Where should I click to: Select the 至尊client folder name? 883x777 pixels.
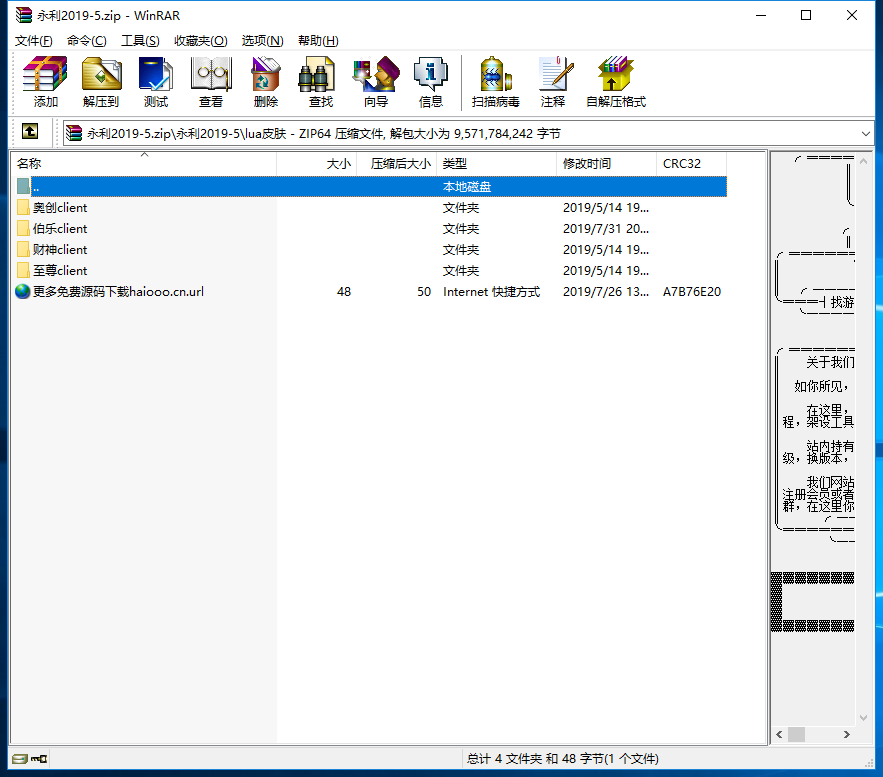(x=60, y=271)
